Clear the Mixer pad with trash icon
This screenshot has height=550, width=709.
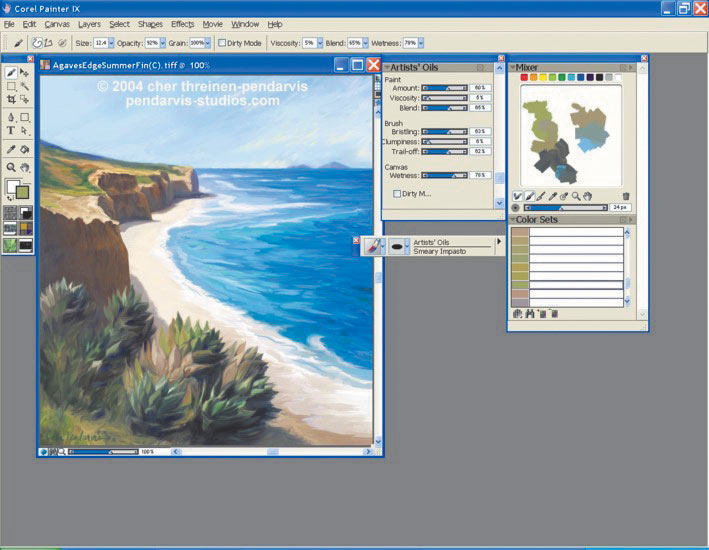[x=626, y=196]
